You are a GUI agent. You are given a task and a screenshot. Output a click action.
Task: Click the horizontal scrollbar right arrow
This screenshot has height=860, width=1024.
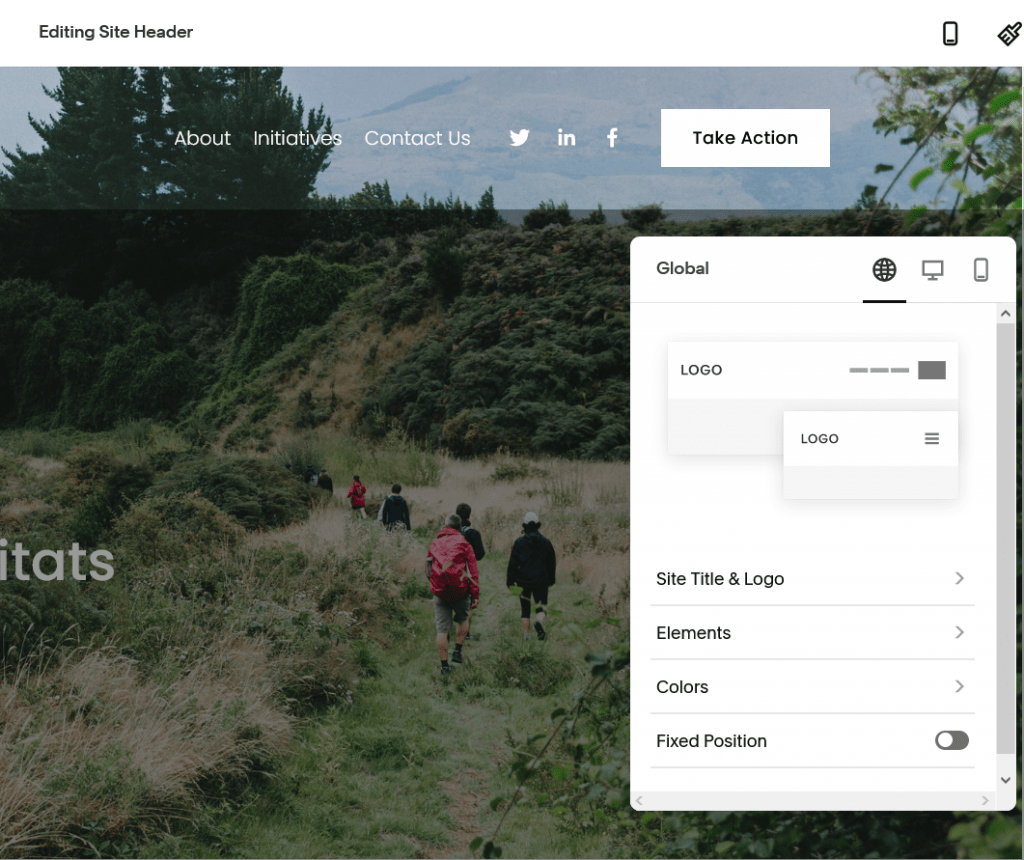pos(985,801)
